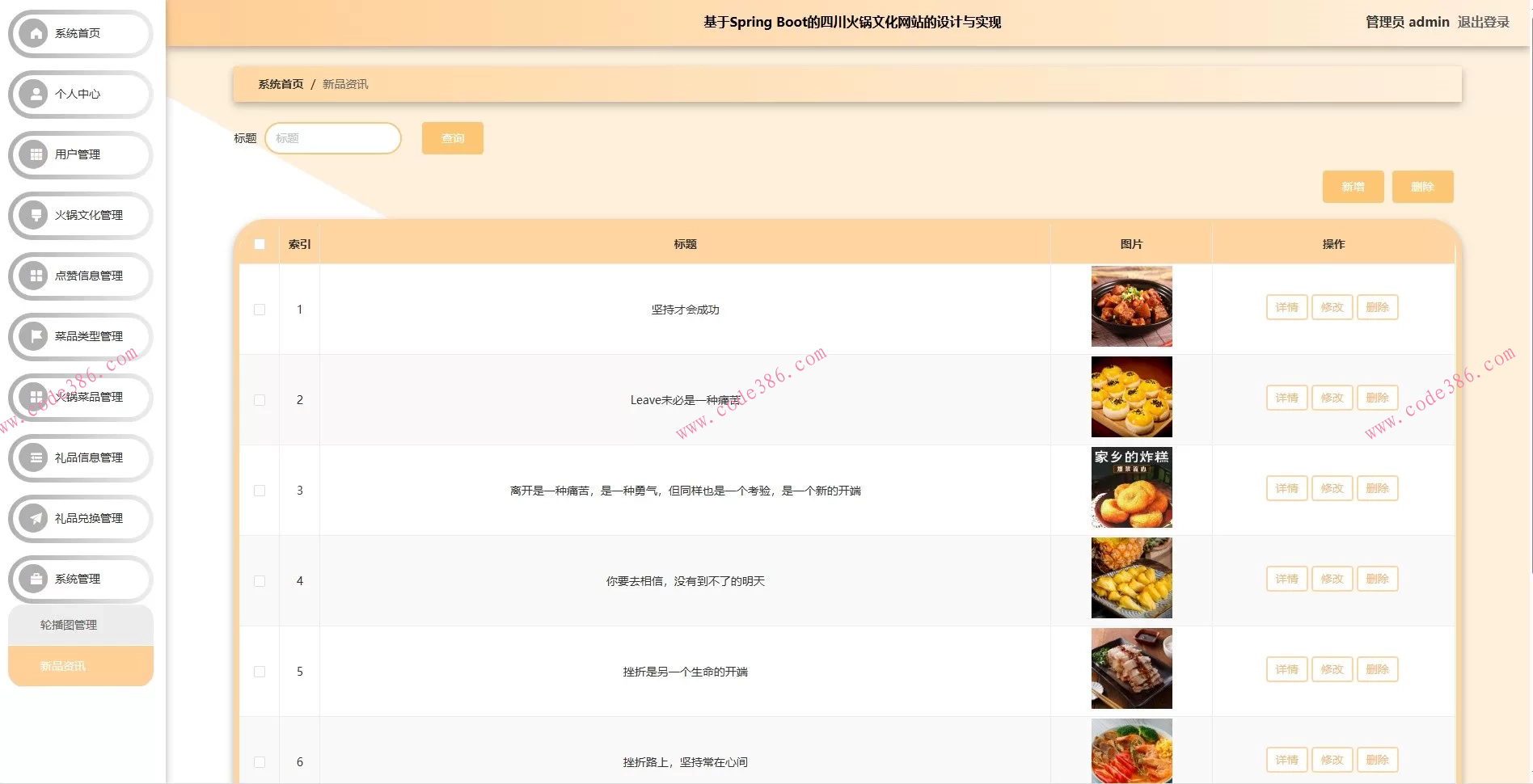This screenshot has height=784, width=1533.
Task: Click the image thumbnail of 家乡的炸糕
Action: click(1131, 488)
